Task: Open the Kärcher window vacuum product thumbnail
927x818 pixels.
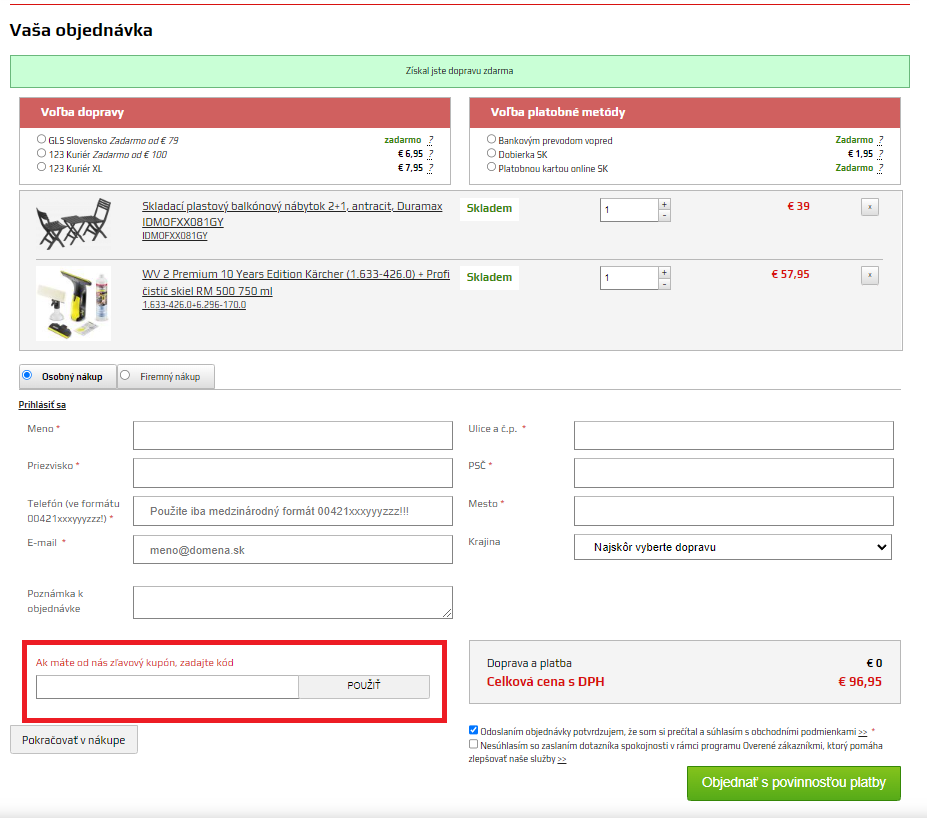Action: [73, 303]
